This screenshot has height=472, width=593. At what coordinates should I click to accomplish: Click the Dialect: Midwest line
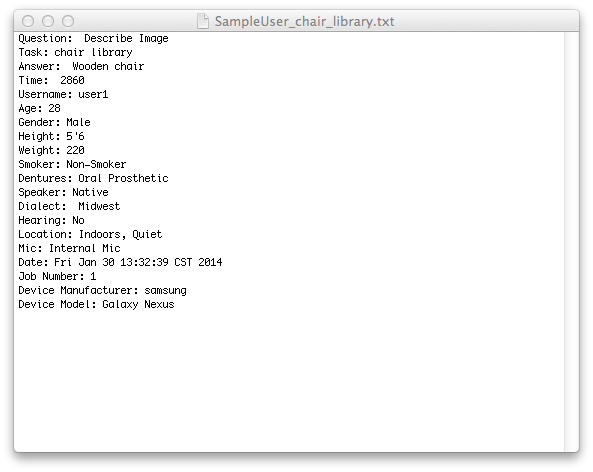[x=69, y=206]
